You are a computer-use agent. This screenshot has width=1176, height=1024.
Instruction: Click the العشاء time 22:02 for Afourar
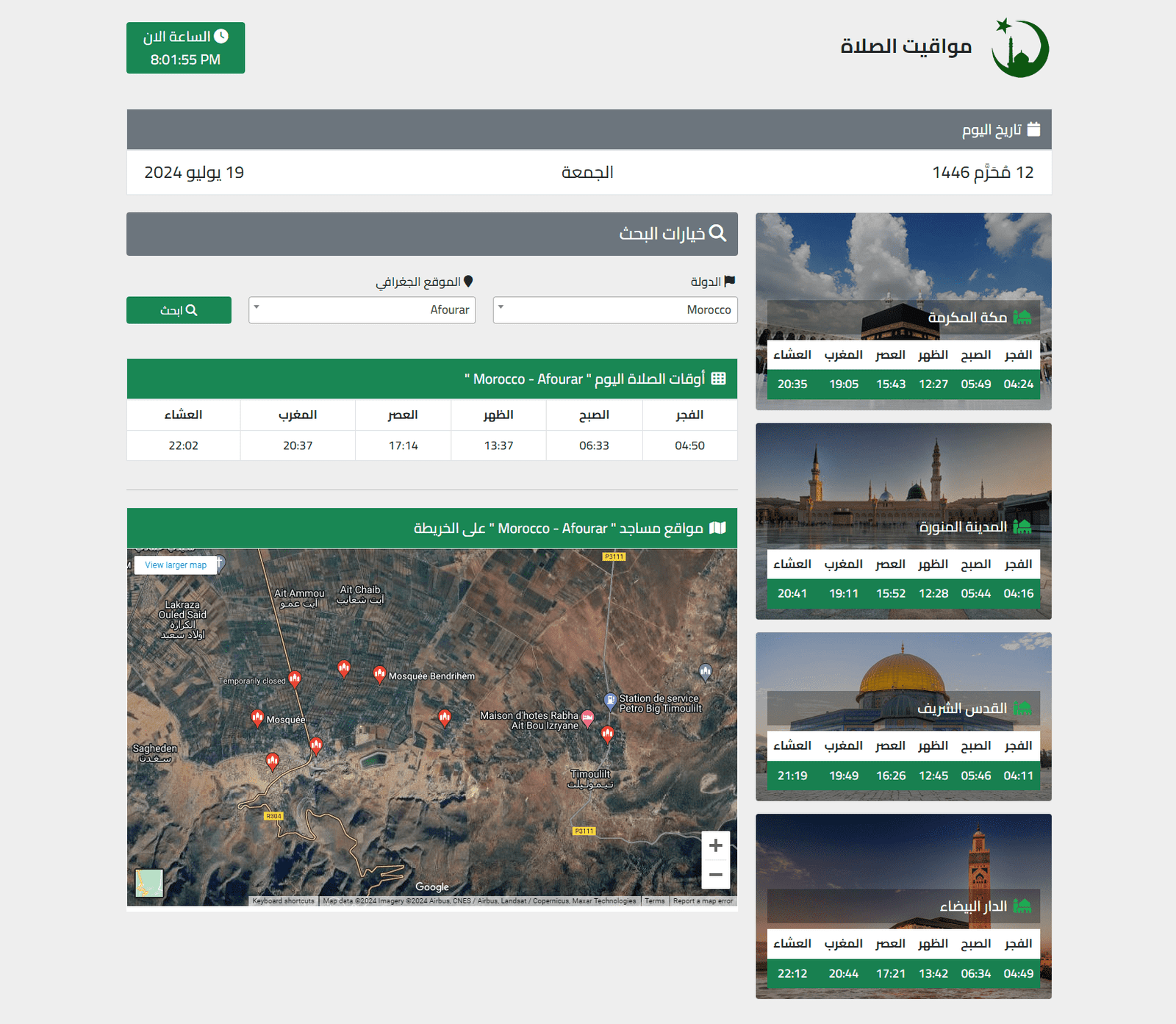[x=183, y=445]
